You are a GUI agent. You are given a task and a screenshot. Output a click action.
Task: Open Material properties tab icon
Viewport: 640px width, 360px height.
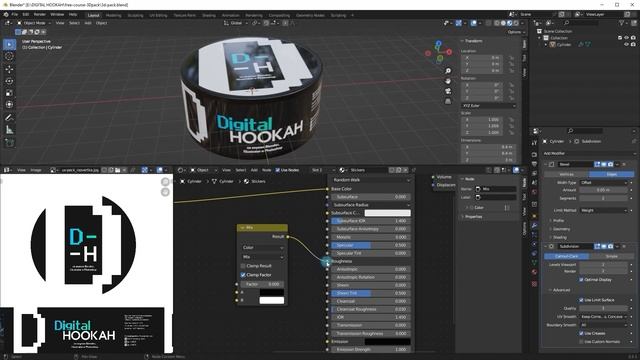tap(534, 272)
